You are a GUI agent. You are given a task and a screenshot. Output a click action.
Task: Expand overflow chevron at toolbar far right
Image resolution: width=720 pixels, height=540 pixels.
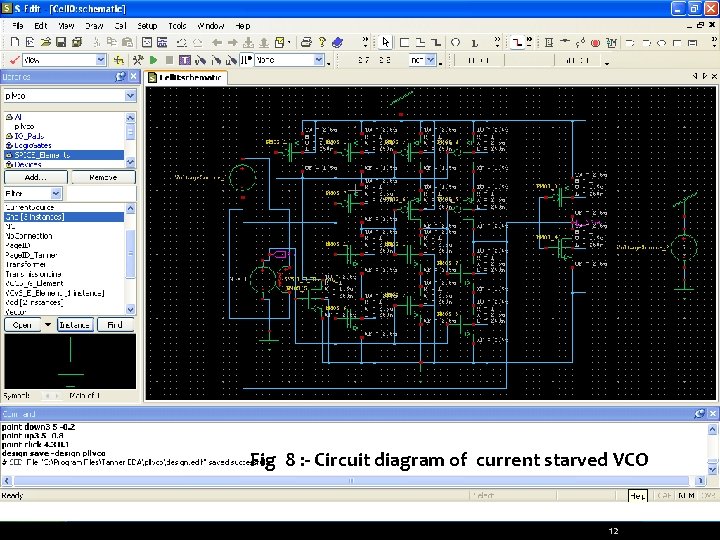pos(714,42)
